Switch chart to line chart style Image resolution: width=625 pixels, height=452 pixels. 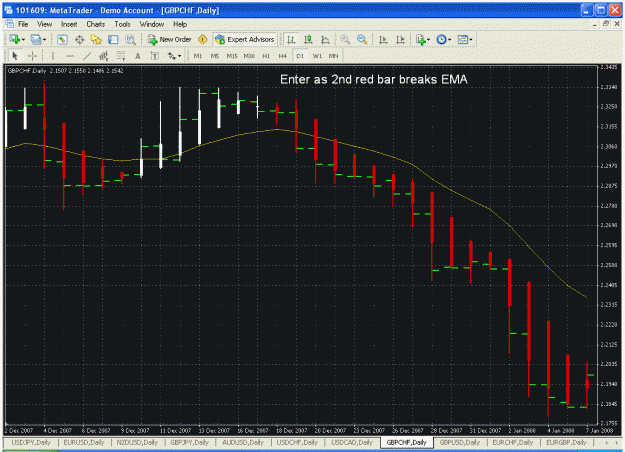(325, 39)
